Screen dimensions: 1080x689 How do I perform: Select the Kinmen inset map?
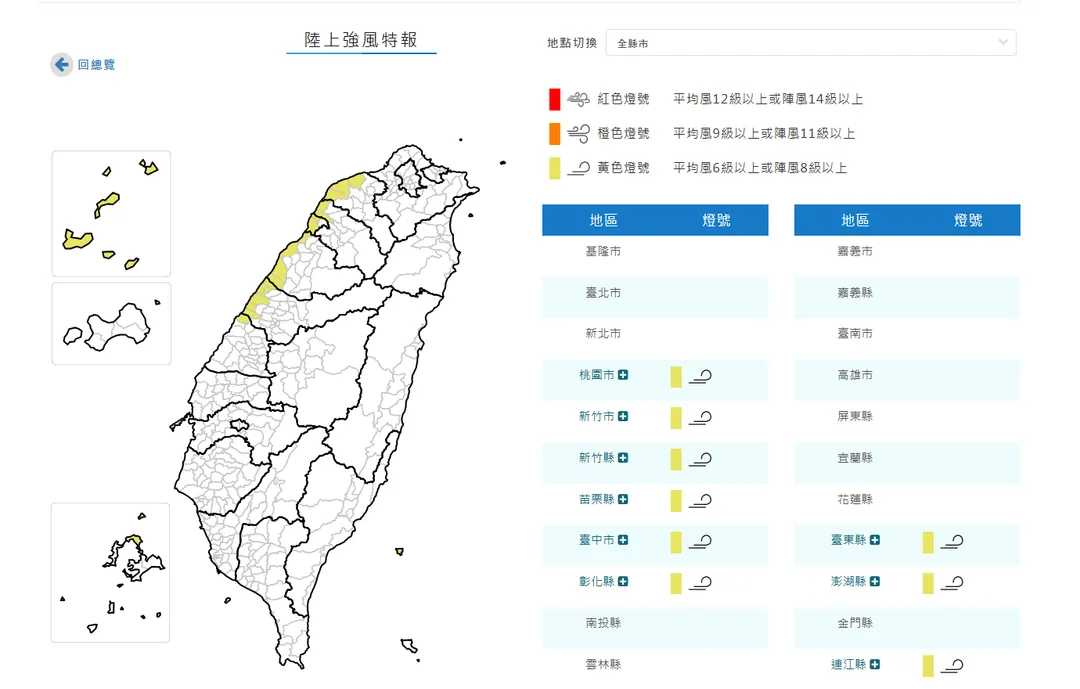111,324
